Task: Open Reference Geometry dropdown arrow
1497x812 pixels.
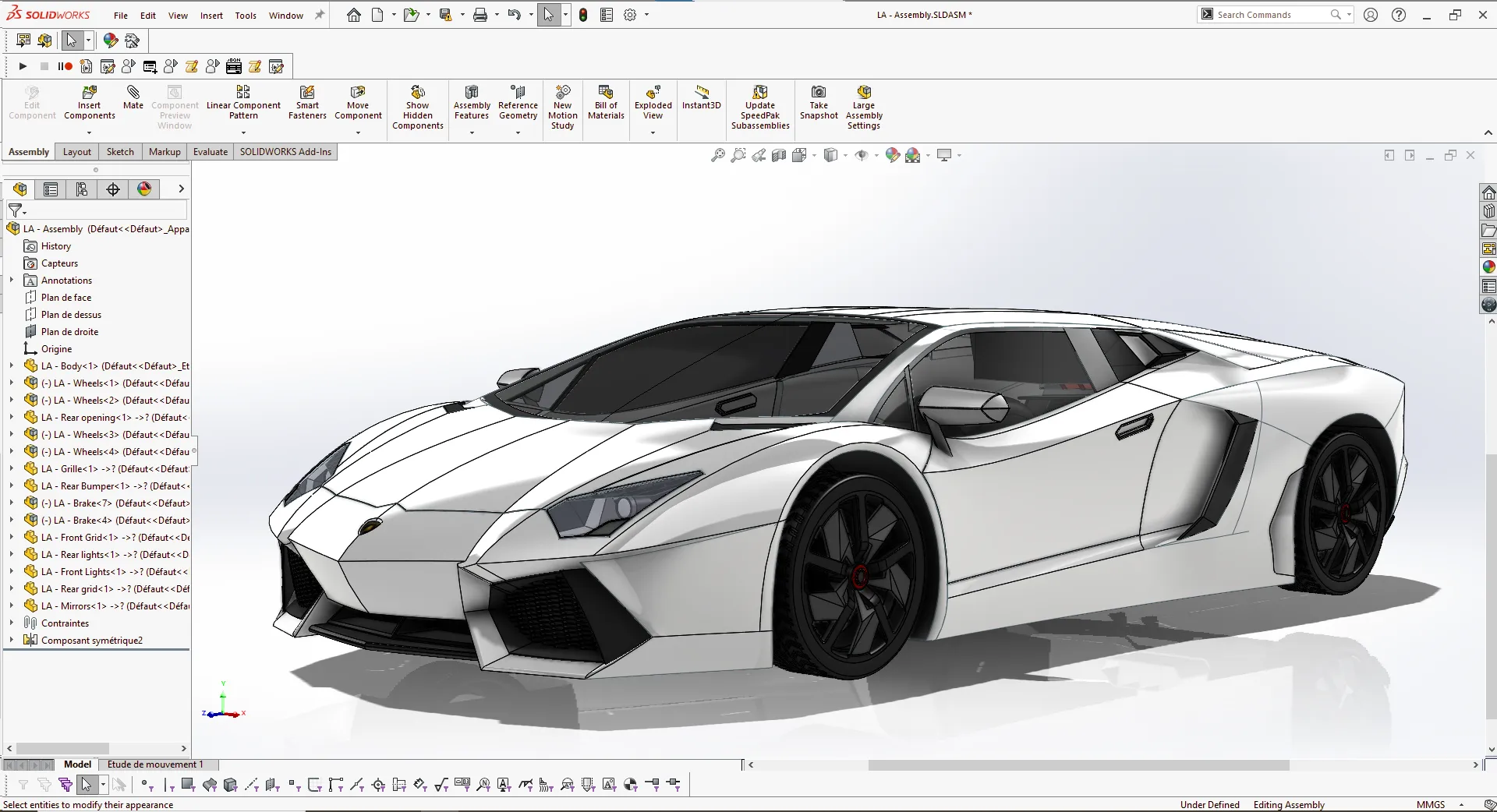Action: 518,132
